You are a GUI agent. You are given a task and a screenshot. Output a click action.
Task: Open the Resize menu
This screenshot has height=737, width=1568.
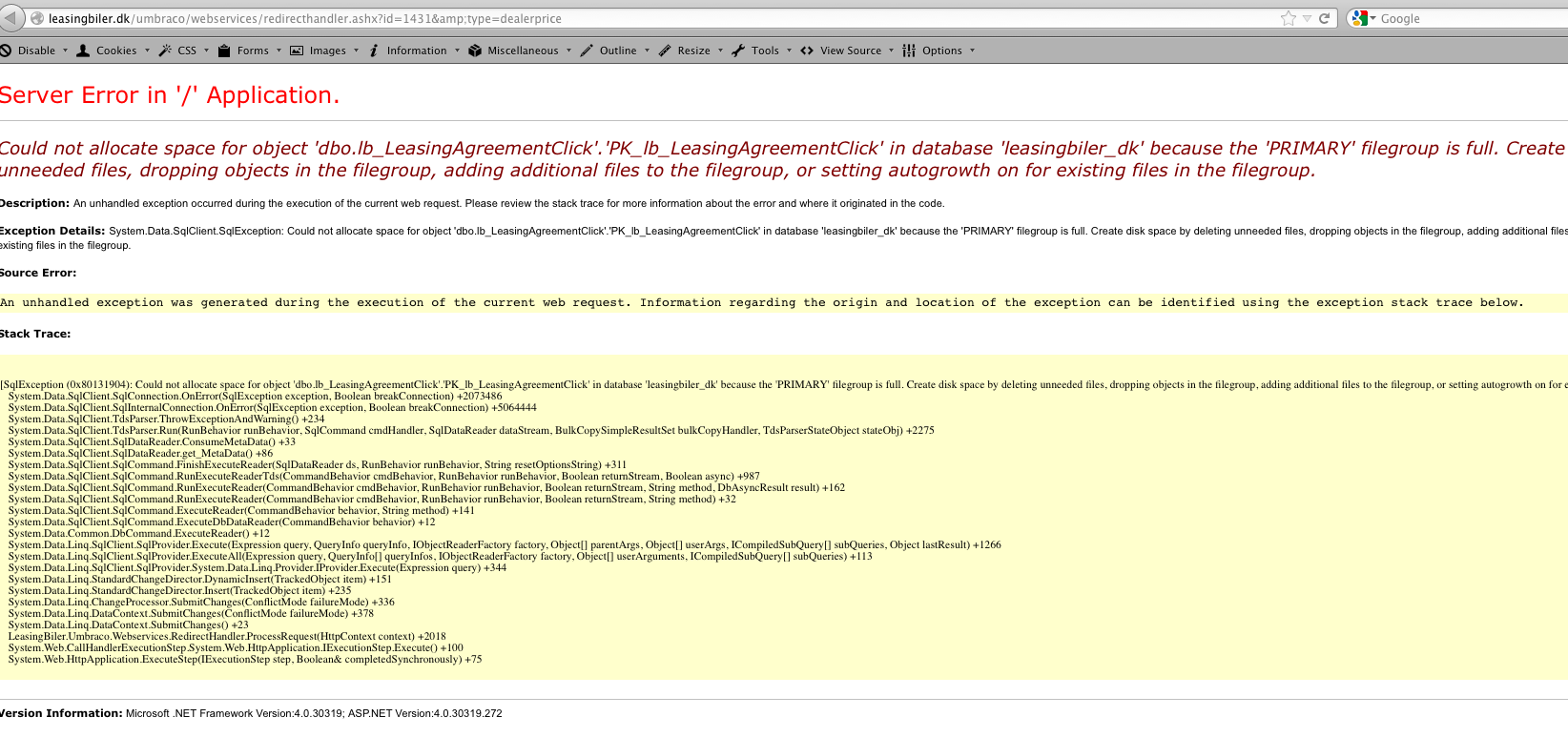(x=693, y=51)
